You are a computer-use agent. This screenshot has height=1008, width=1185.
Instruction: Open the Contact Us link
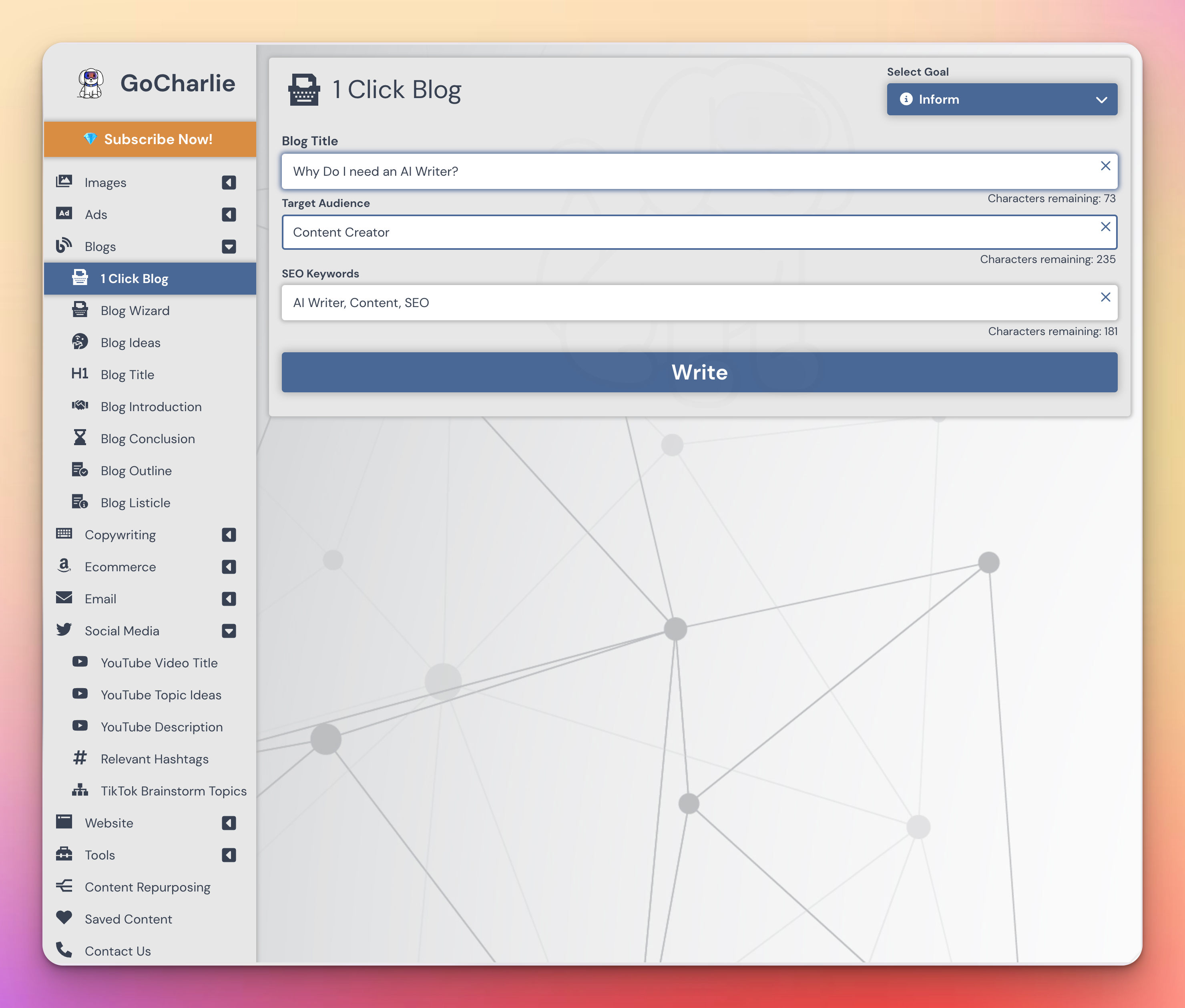150,951
